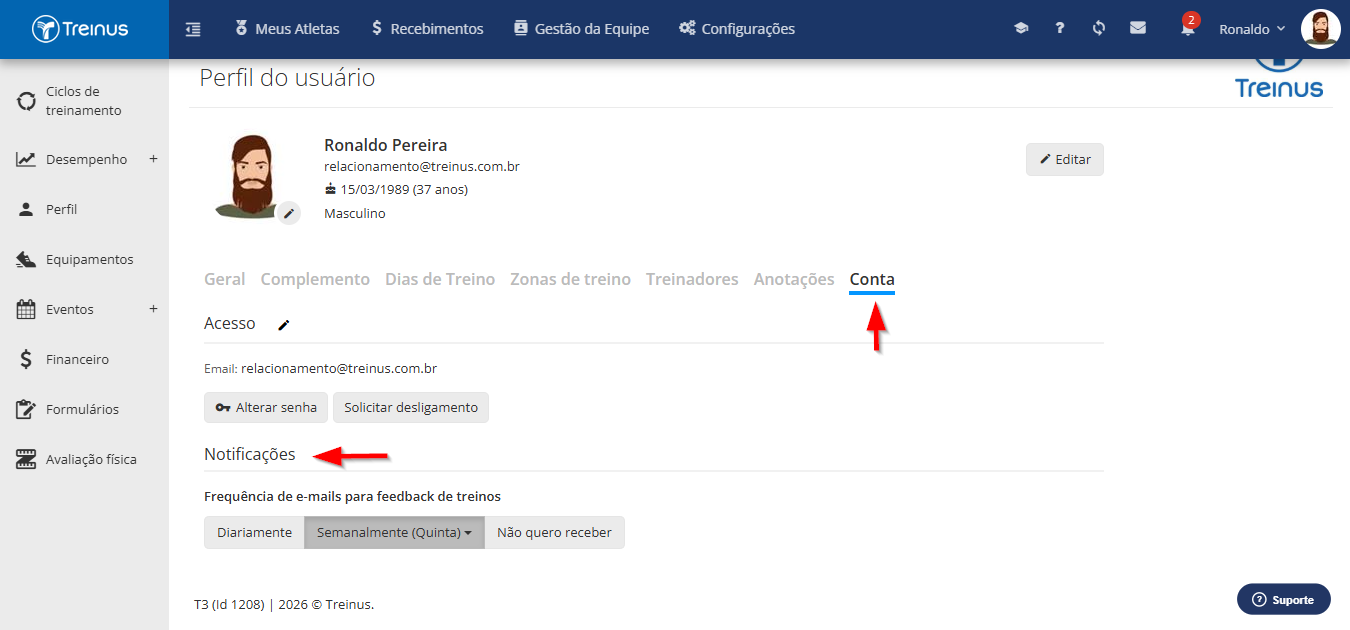Click the Treinus logo in the header
Viewport: 1350px width, 630px height.
coord(80,29)
